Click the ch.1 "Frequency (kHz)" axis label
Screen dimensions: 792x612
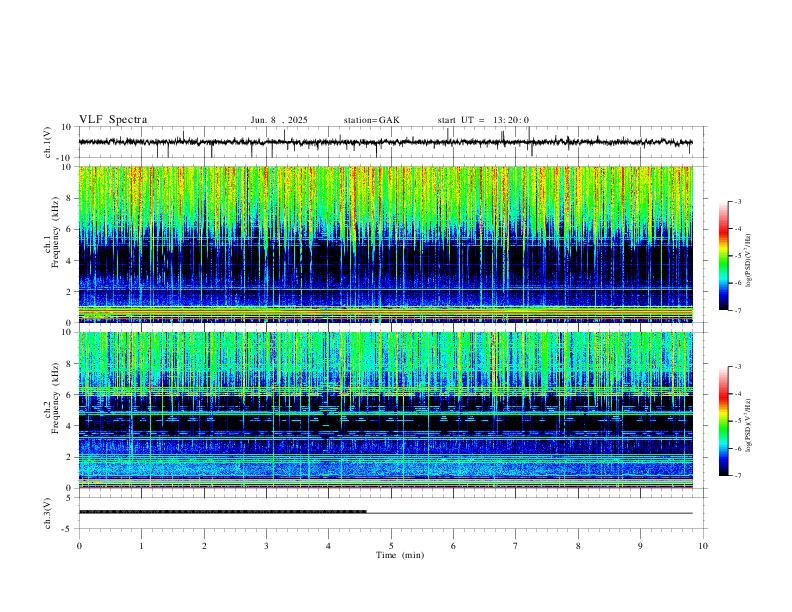(x=55, y=233)
